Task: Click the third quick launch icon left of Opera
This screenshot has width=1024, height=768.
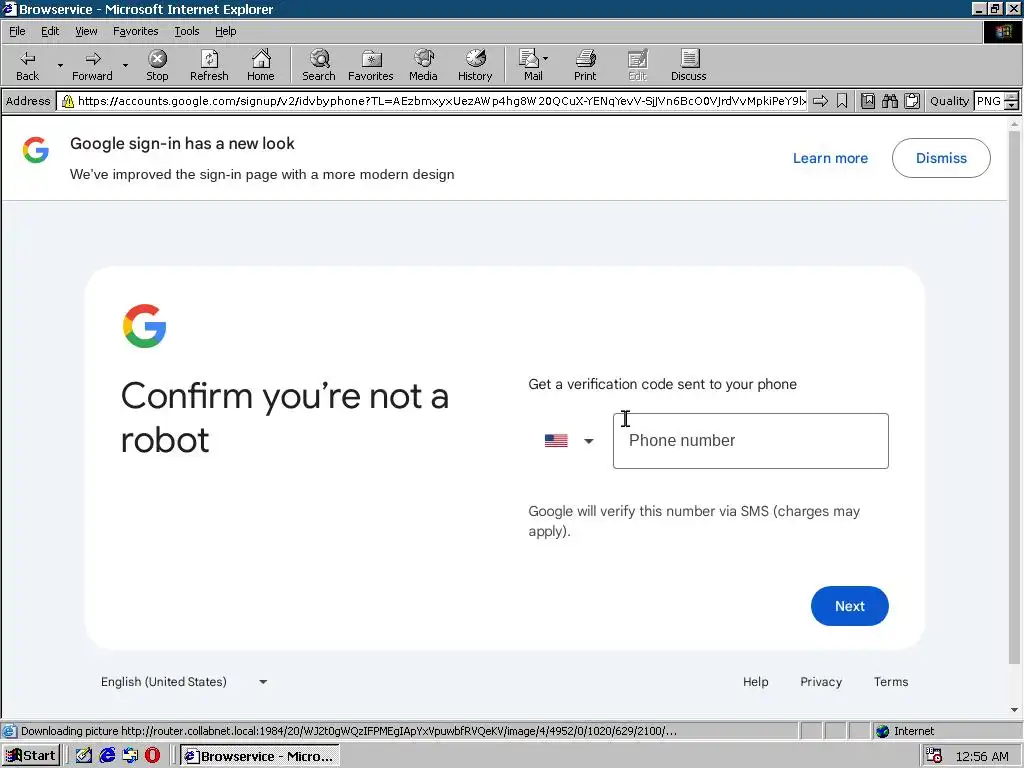Action: (130, 756)
